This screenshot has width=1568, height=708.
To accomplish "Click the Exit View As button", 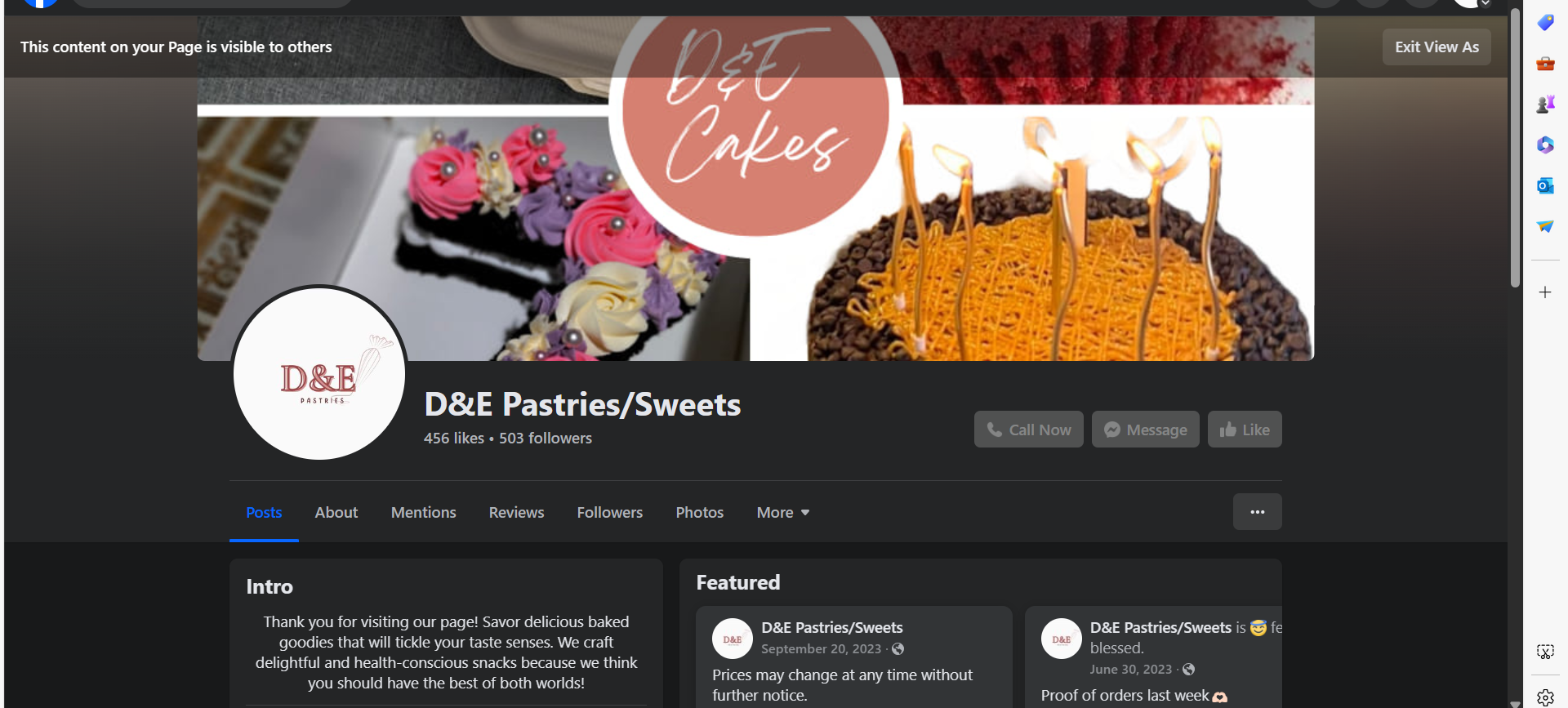I will (1437, 47).
